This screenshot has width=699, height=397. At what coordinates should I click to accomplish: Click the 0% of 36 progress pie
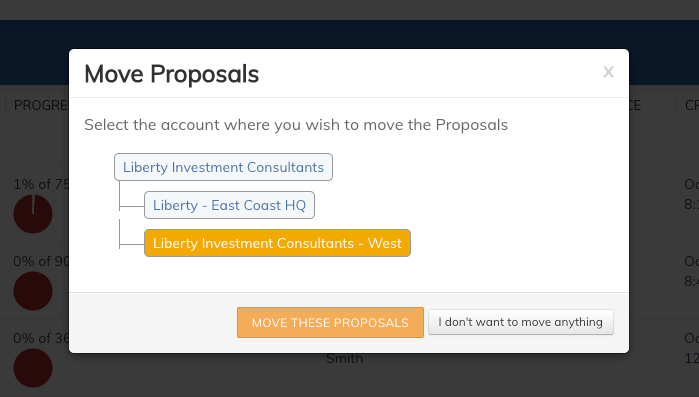33,368
